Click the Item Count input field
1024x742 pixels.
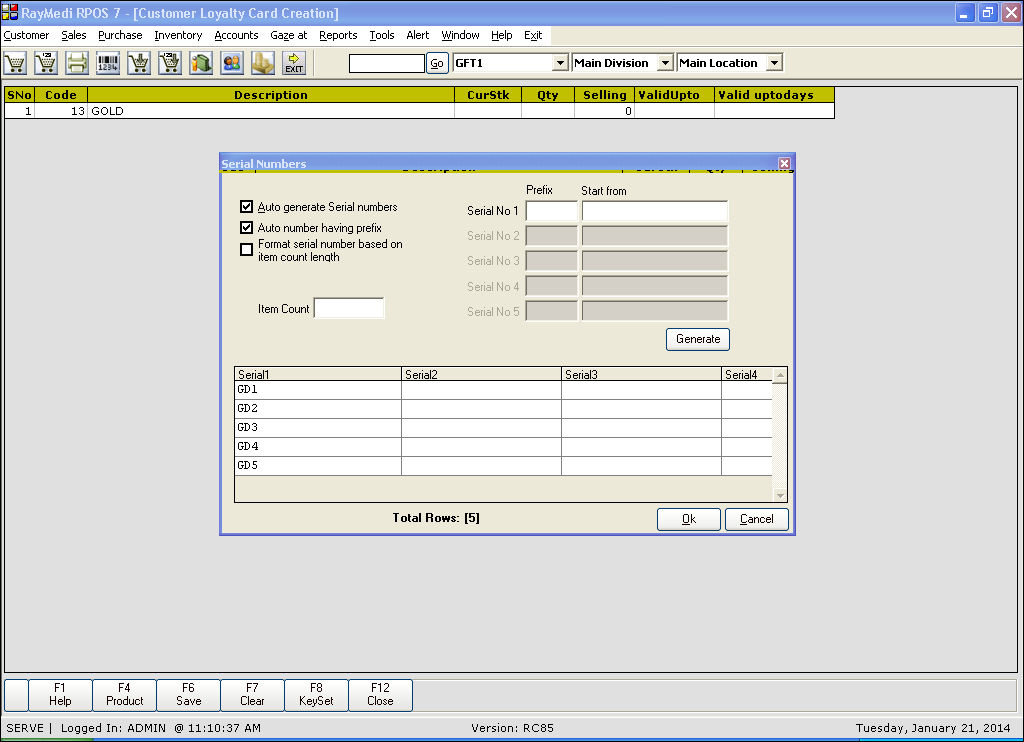(349, 309)
